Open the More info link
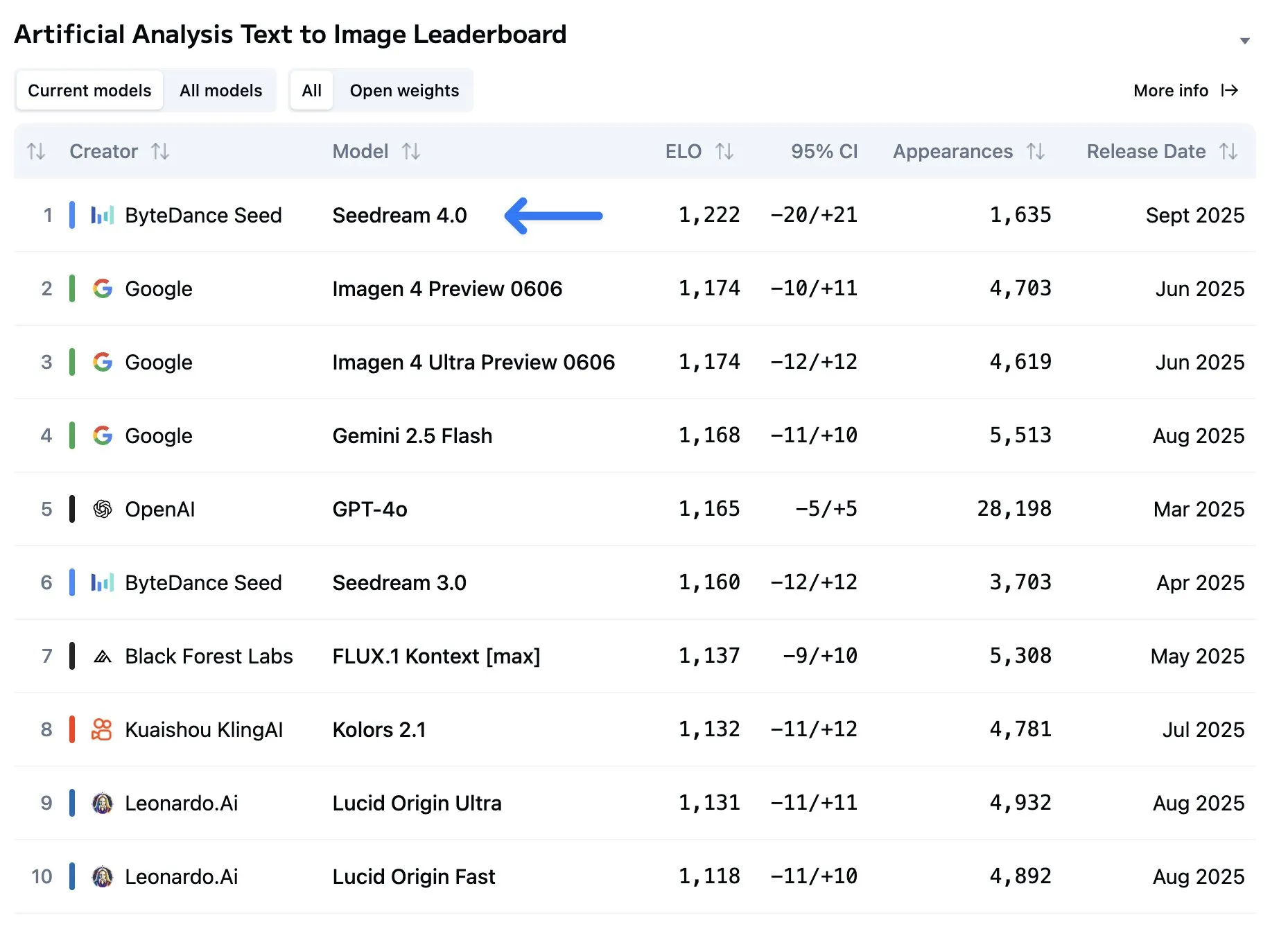The height and width of the screenshot is (929, 1288). point(1172,90)
